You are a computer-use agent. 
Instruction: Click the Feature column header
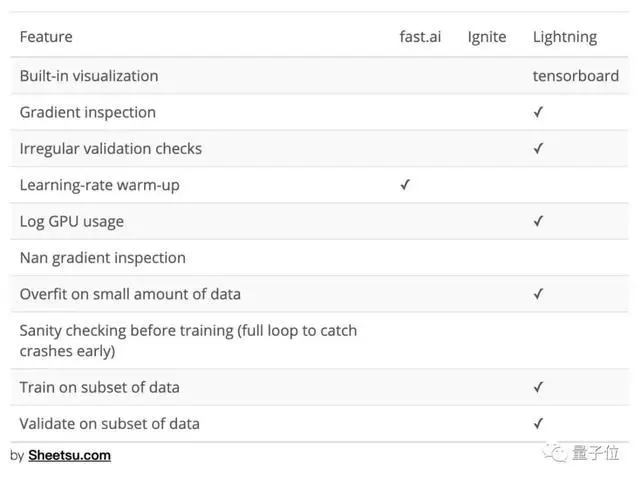(46, 37)
